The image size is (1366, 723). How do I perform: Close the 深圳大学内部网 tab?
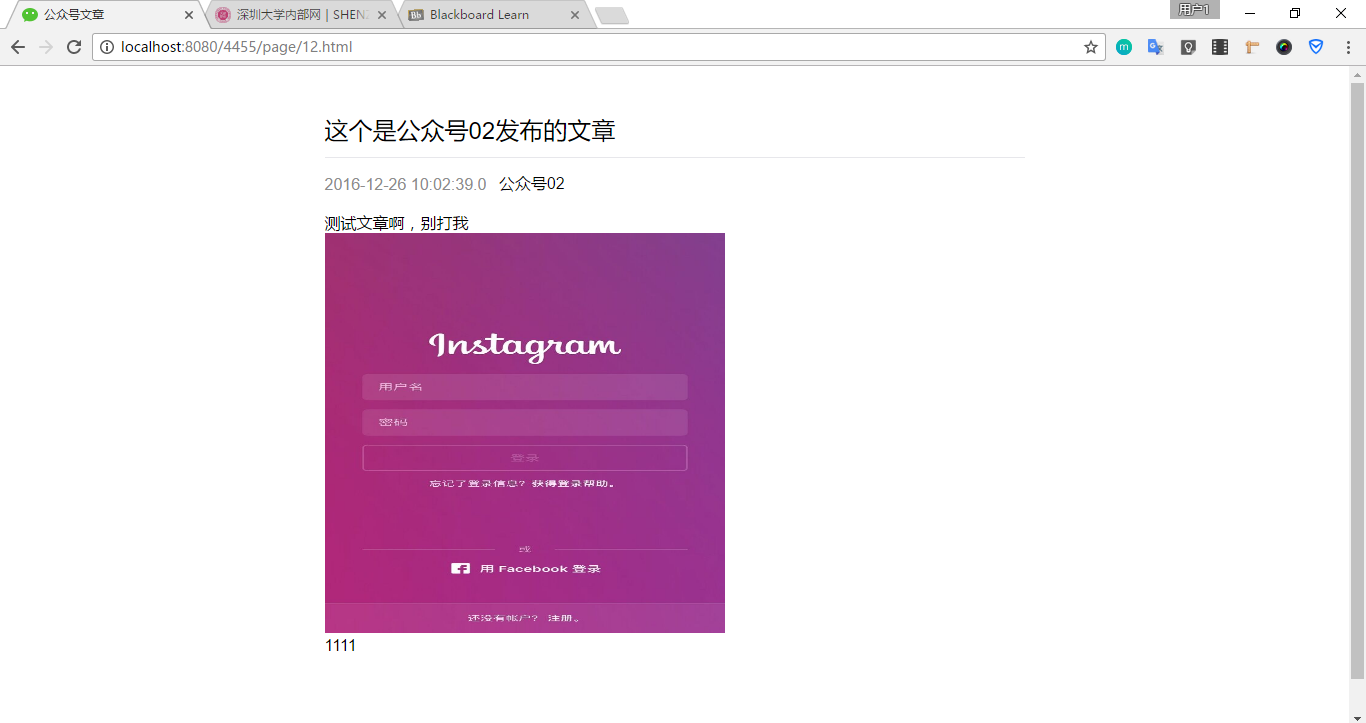(382, 15)
